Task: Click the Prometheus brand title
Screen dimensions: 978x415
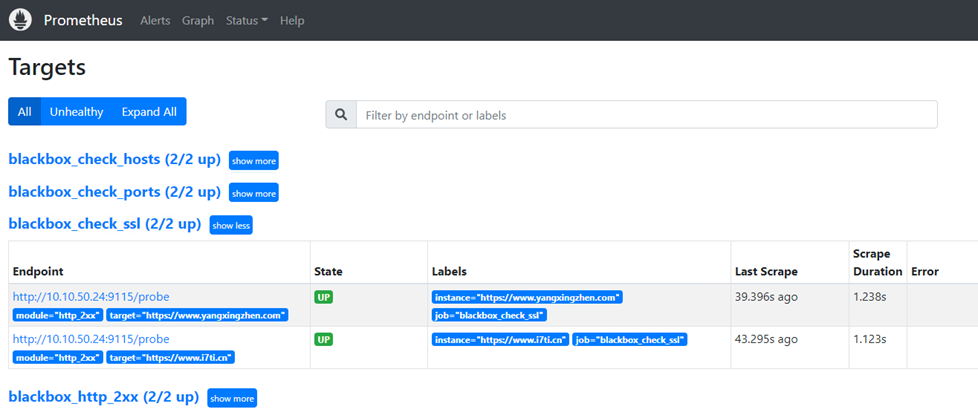Action: click(83, 20)
